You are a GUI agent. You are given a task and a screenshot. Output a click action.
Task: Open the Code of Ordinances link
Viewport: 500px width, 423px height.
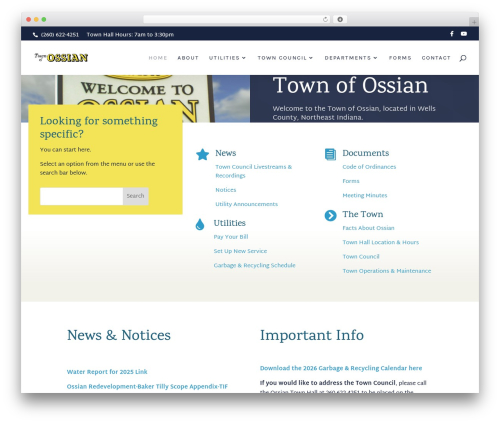369,167
